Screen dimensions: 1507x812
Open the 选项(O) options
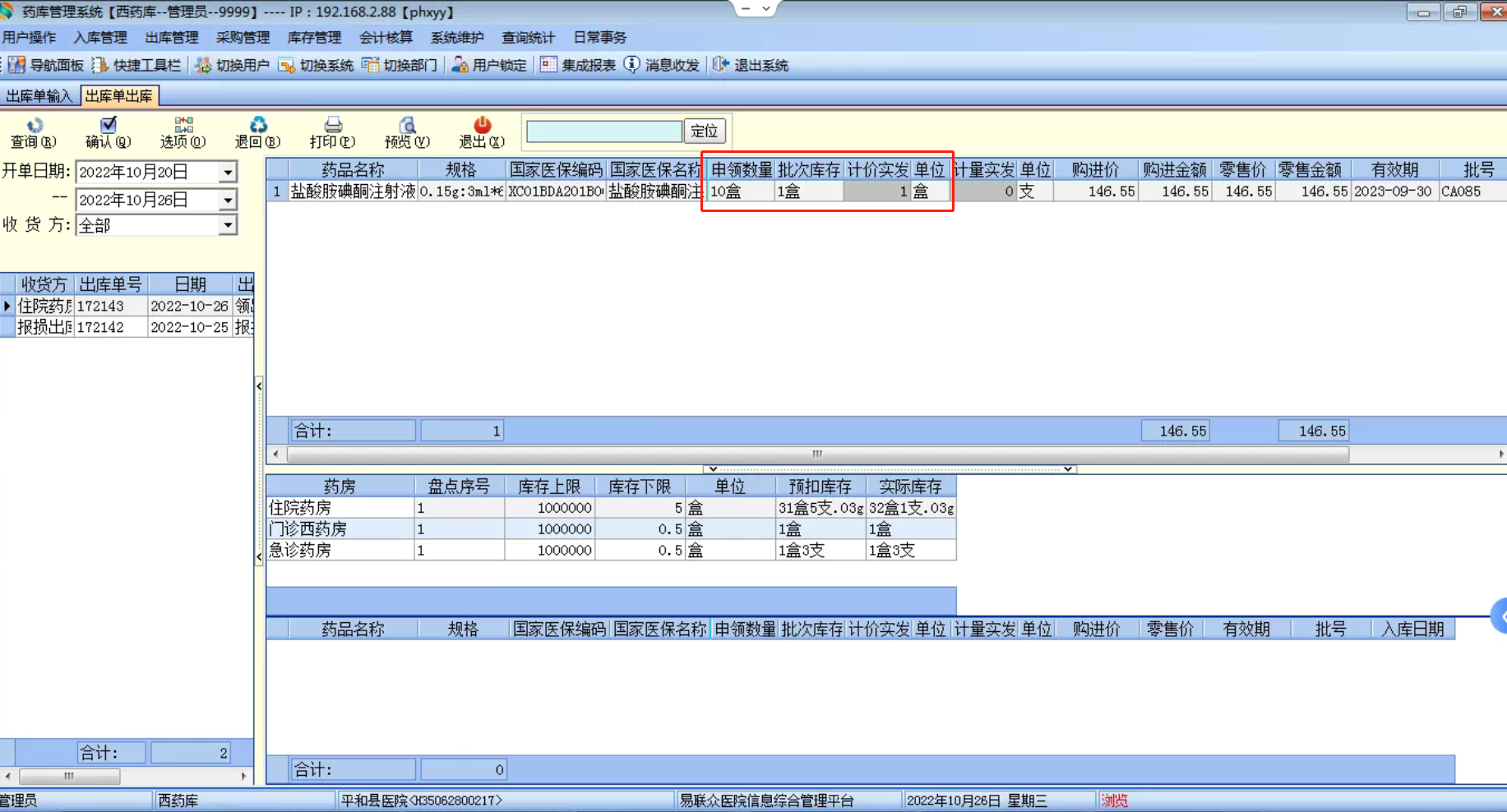click(x=183, y=133)
